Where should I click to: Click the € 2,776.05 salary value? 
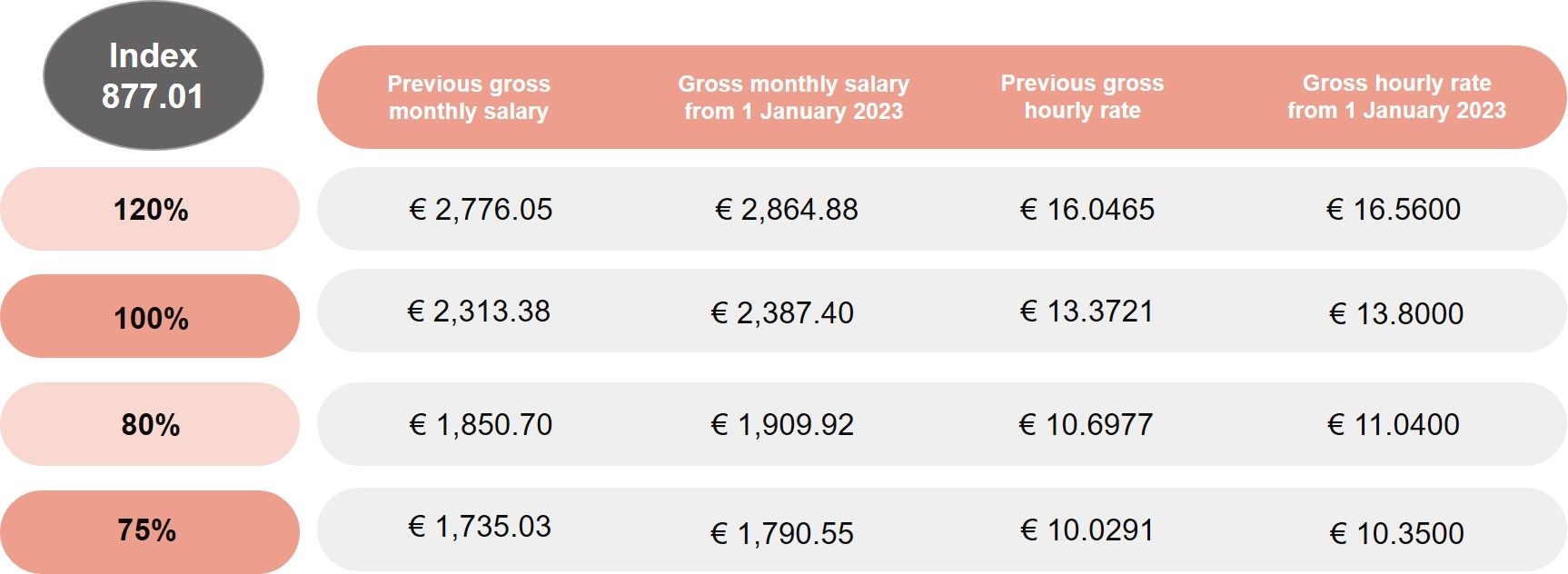[481, 210]
